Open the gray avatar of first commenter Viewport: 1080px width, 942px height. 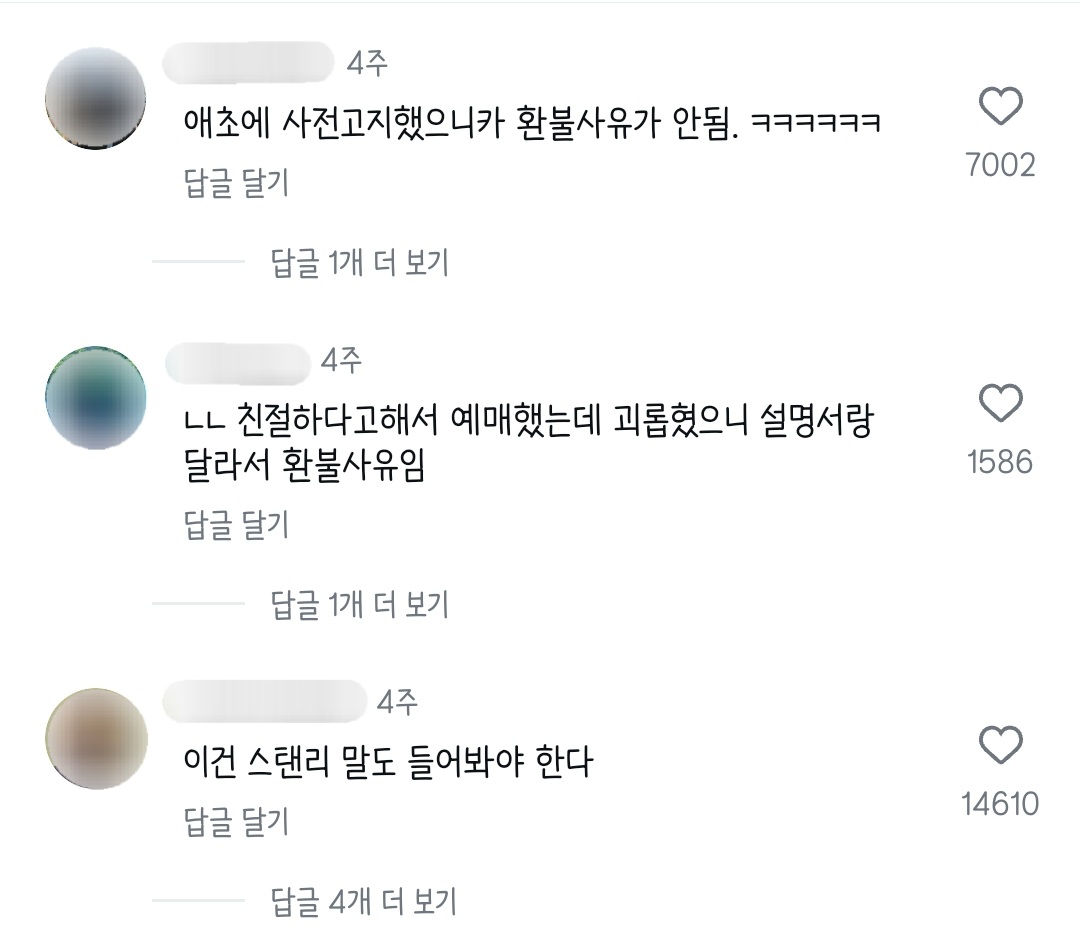tap(96, 98)
